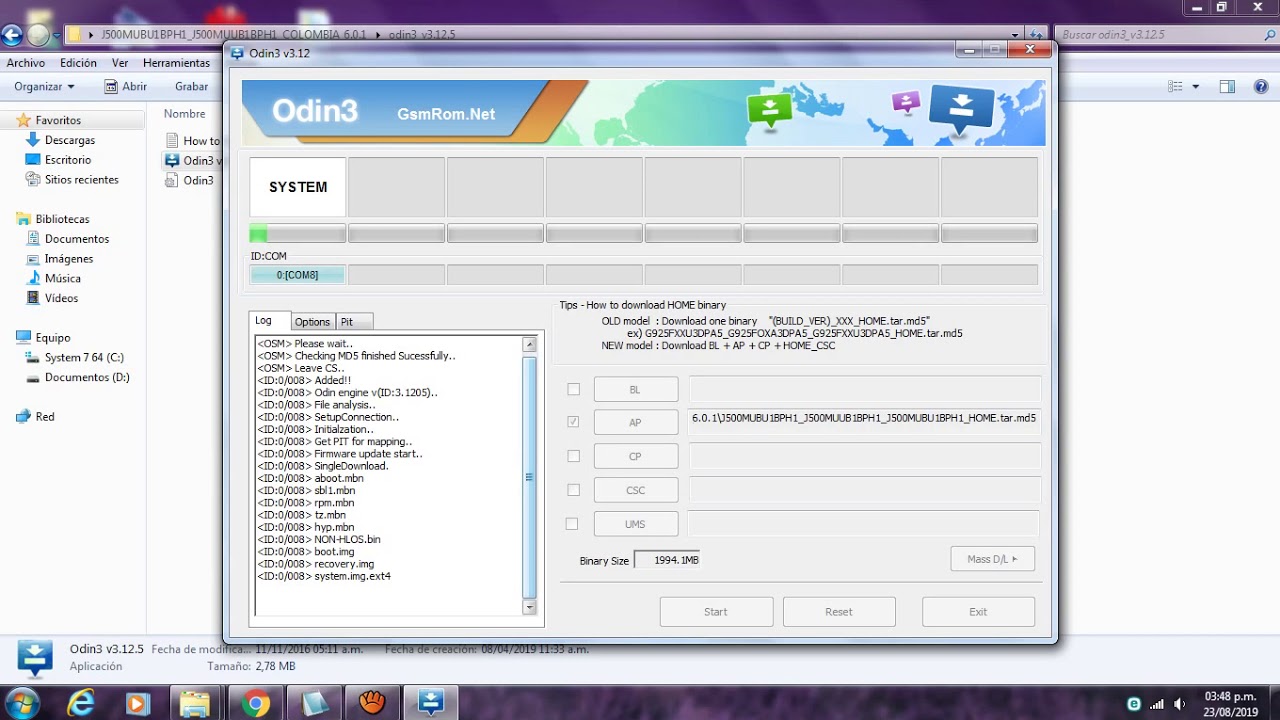Click the Reset button in Odin3

pyautogui.click(x=839, y=612)
